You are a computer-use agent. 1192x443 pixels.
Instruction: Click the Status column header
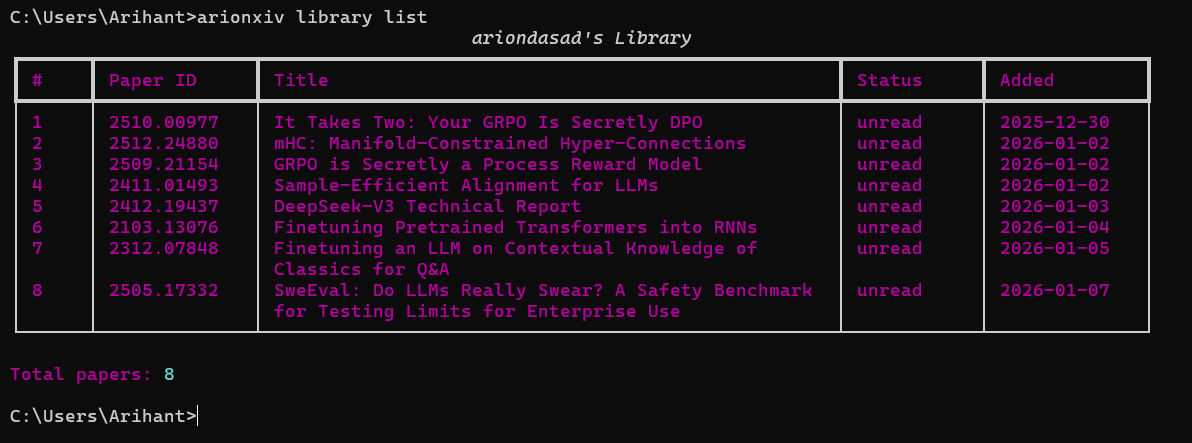[x=889, y=80]
